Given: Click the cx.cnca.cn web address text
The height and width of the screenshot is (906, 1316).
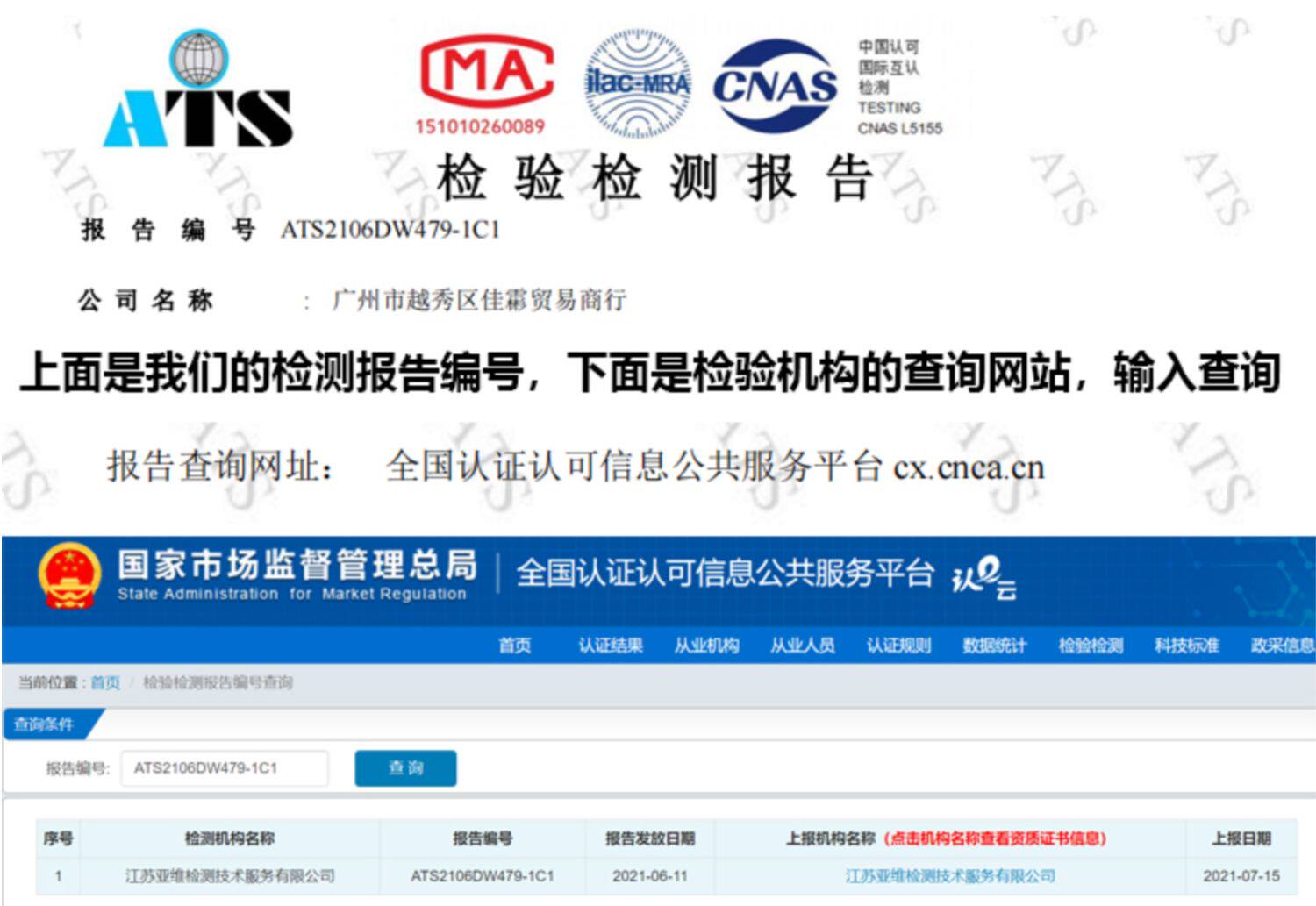Looking at the screenshot, I should [969, 467].
